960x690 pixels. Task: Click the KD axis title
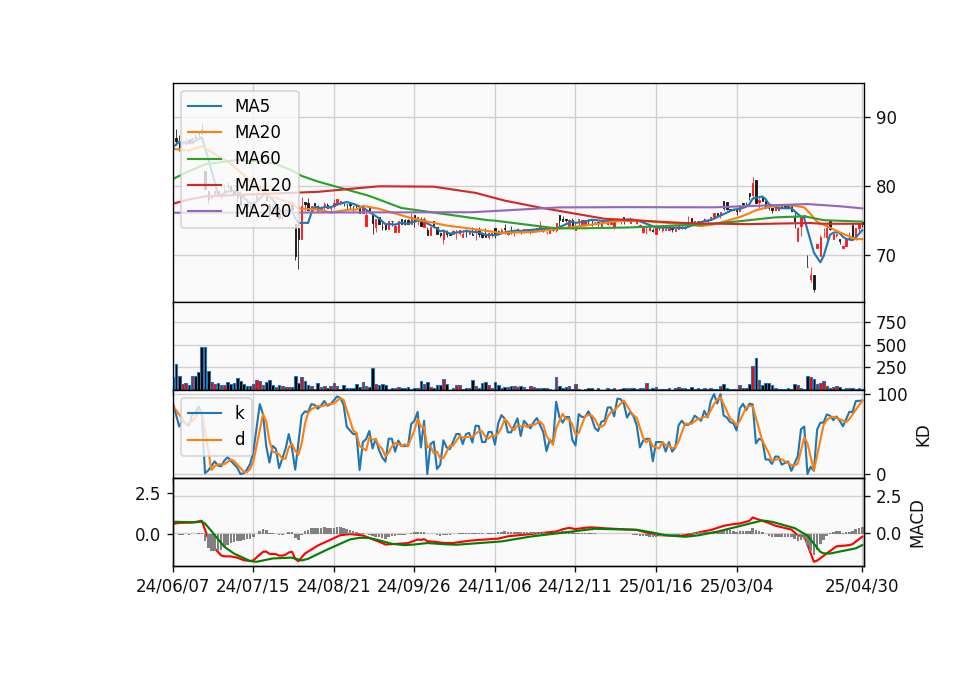923,436
